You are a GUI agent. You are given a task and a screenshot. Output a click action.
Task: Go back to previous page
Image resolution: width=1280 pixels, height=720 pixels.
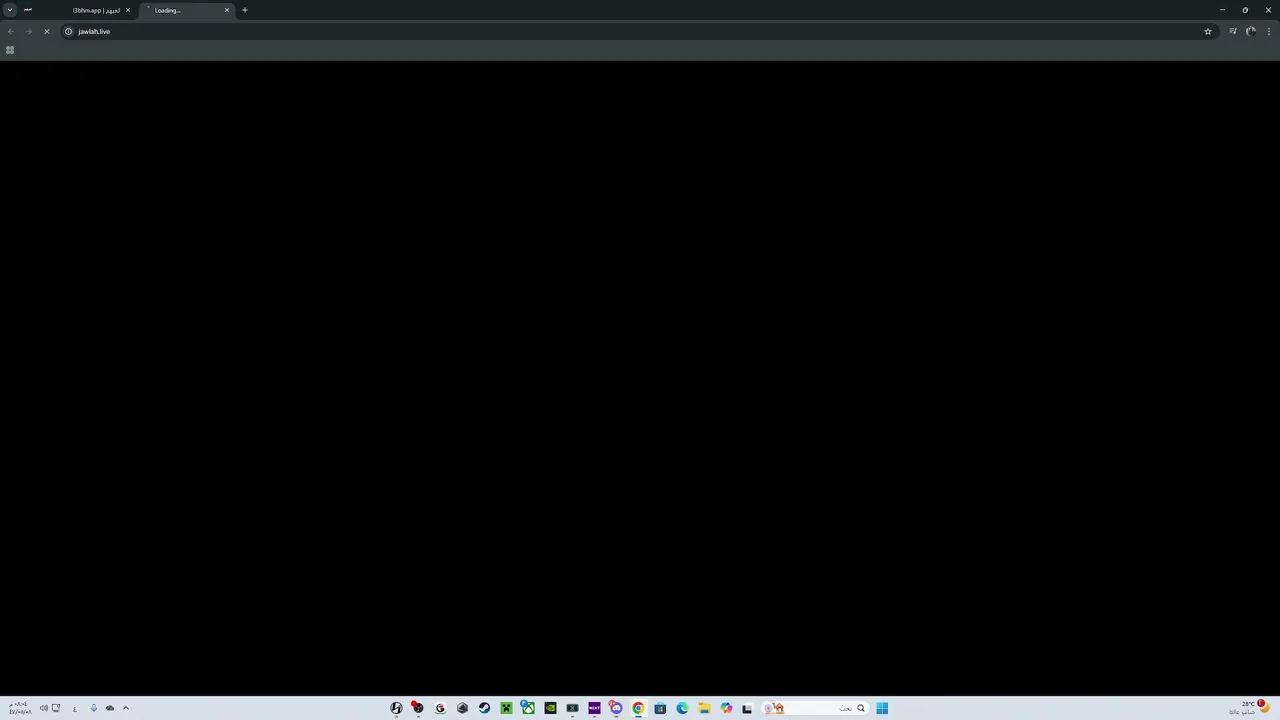[x=10, y=31]
